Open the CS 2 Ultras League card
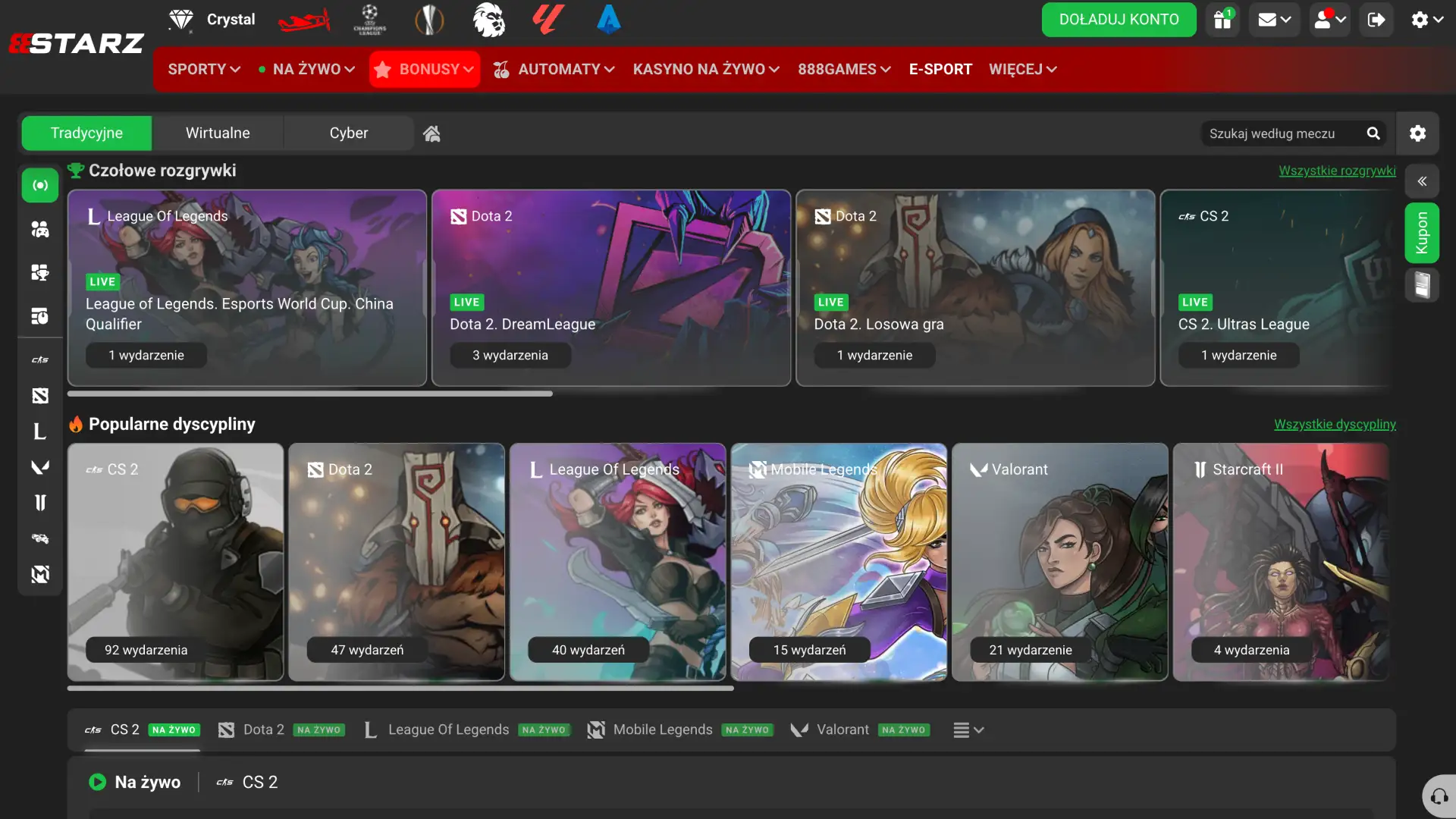The width and height of the screenshot is (1456, 819). pyautogui.click(x=1278, y=288)
